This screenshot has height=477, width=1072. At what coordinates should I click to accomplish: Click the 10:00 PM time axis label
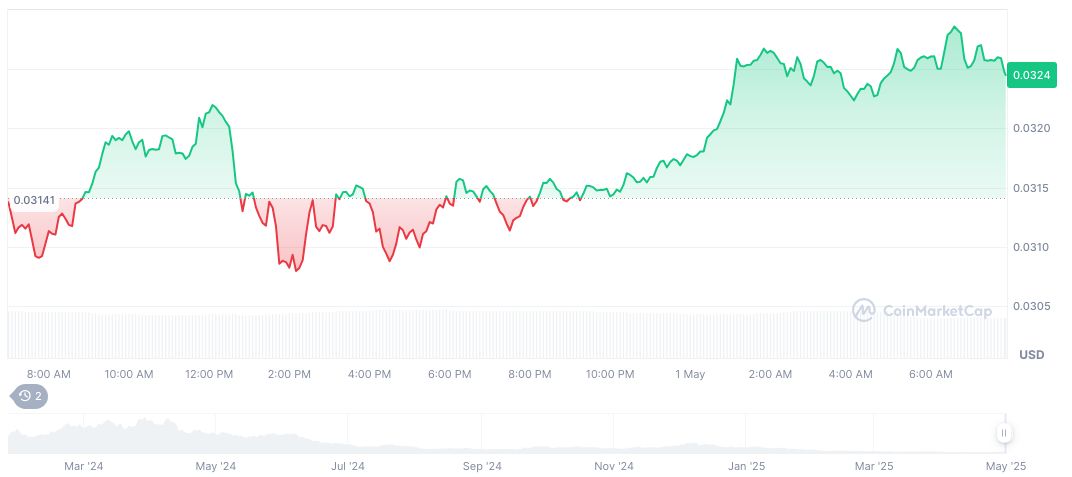(x=610, y=374)
